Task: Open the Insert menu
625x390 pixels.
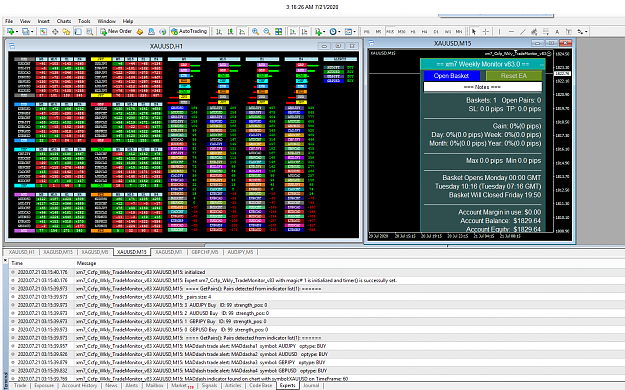Action: 43,21
